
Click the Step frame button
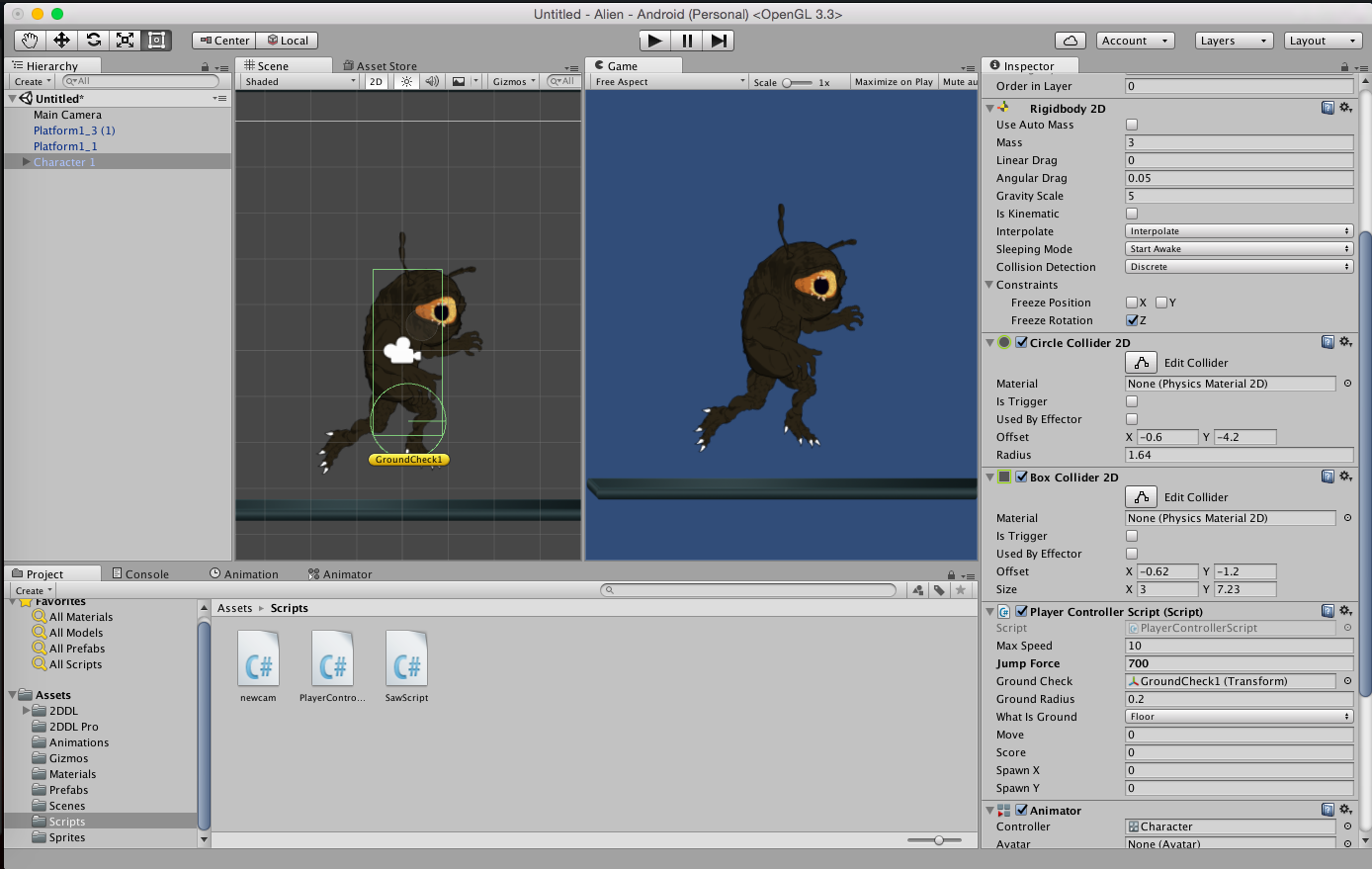click(719, 41)
